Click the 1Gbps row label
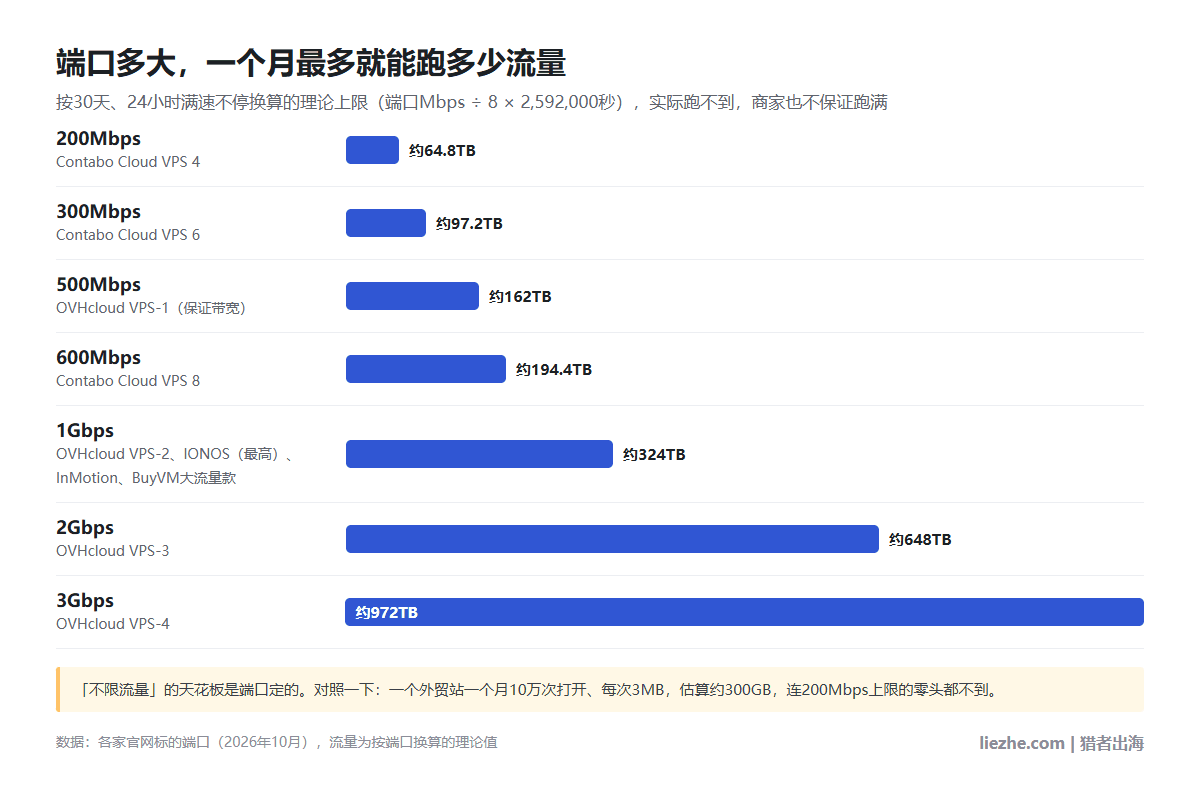The image size is (1200, 793). pyautogui.click(x=85, y=431)
